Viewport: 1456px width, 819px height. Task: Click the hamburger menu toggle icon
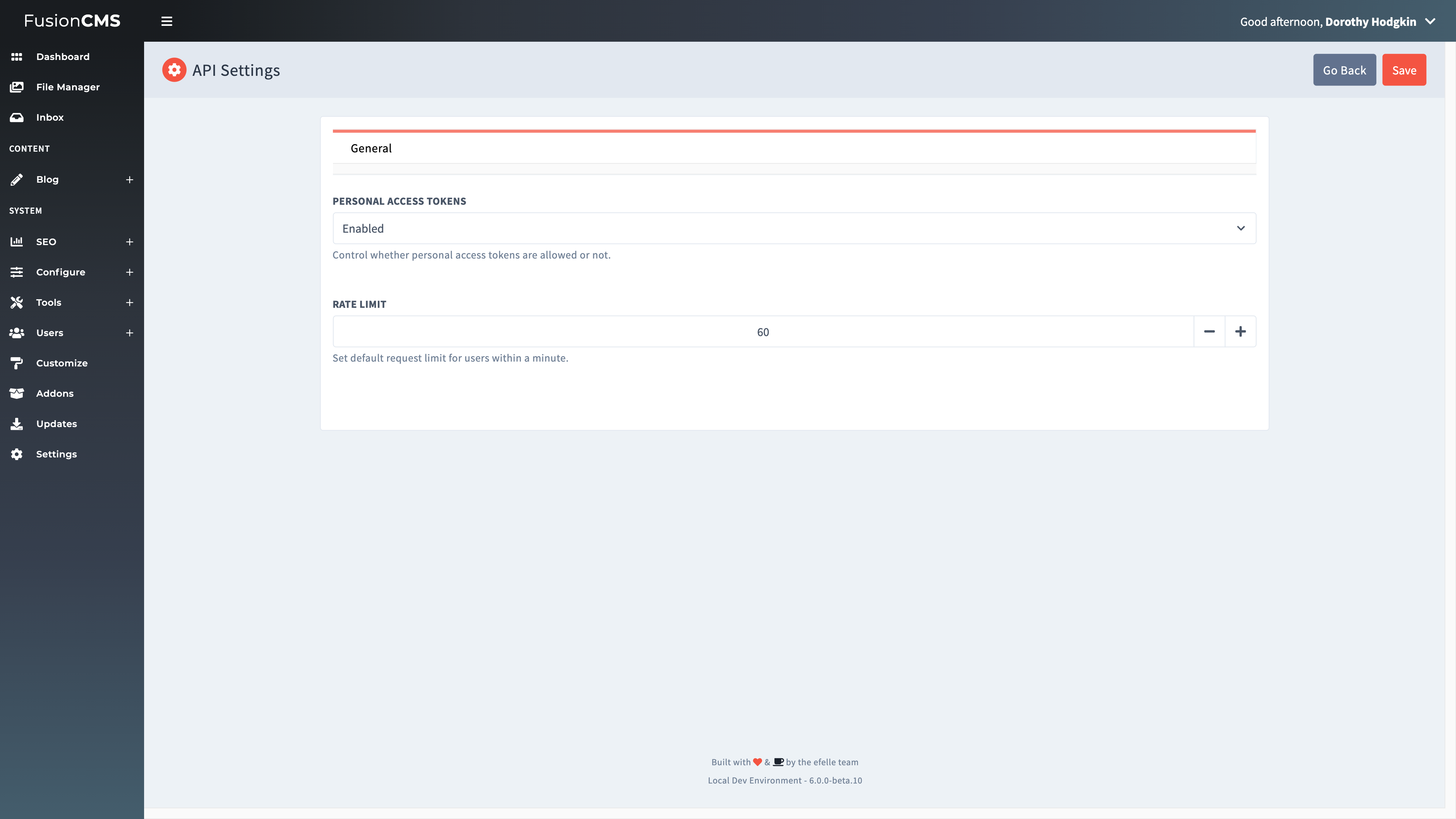click(x=167, y=21)
